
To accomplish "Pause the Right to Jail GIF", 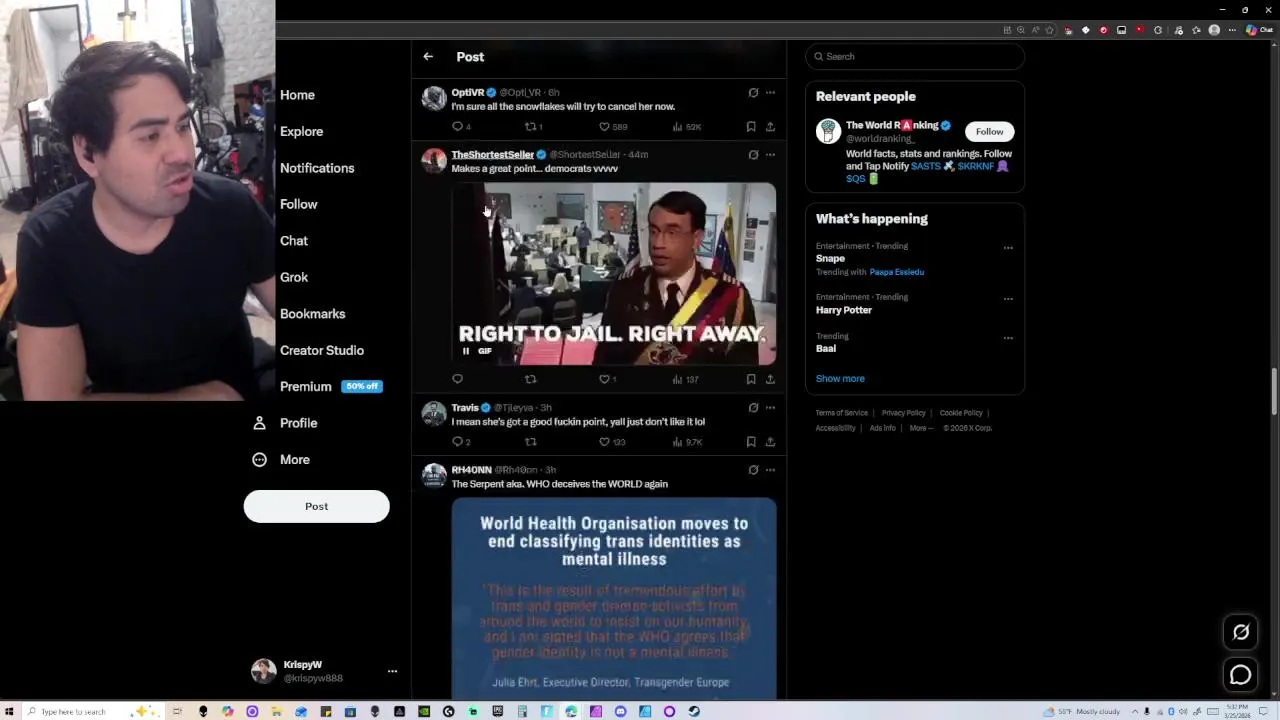I will (x=466, y=351).
